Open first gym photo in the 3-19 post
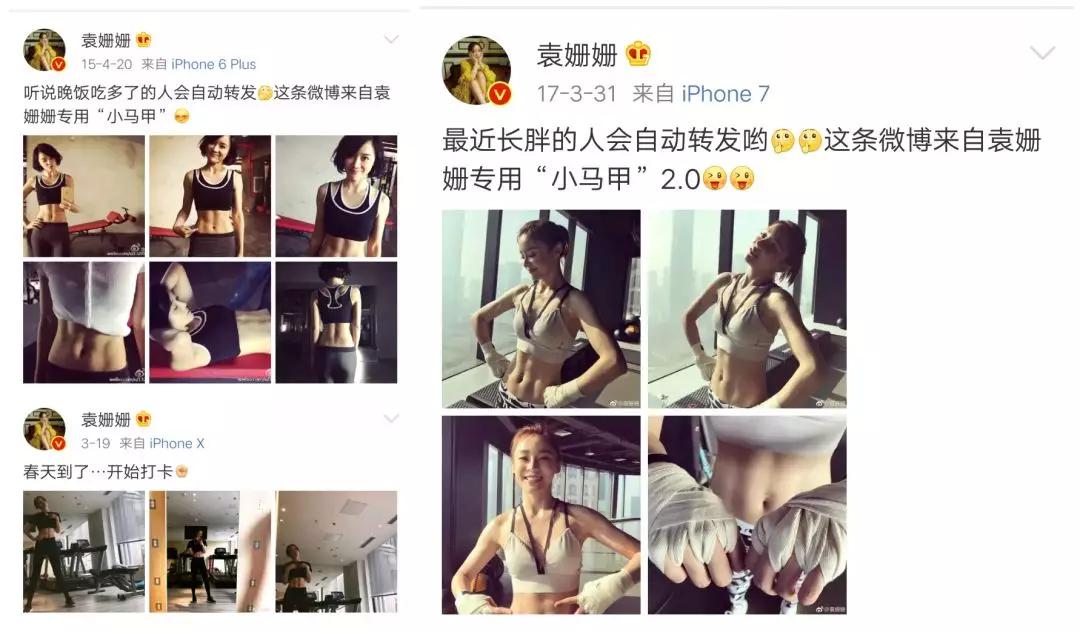This screenshot has width=1080, height=632. click(x=84, y=551)
